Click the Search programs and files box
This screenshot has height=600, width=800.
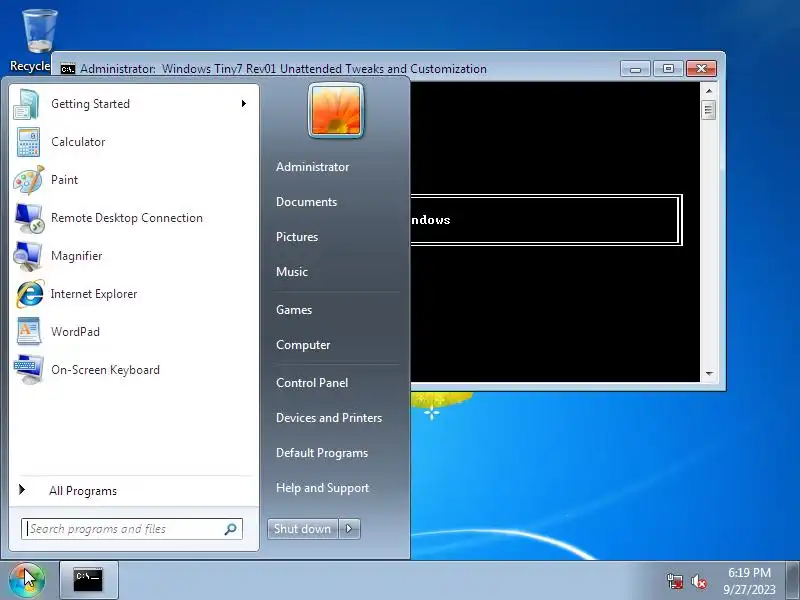132,529
